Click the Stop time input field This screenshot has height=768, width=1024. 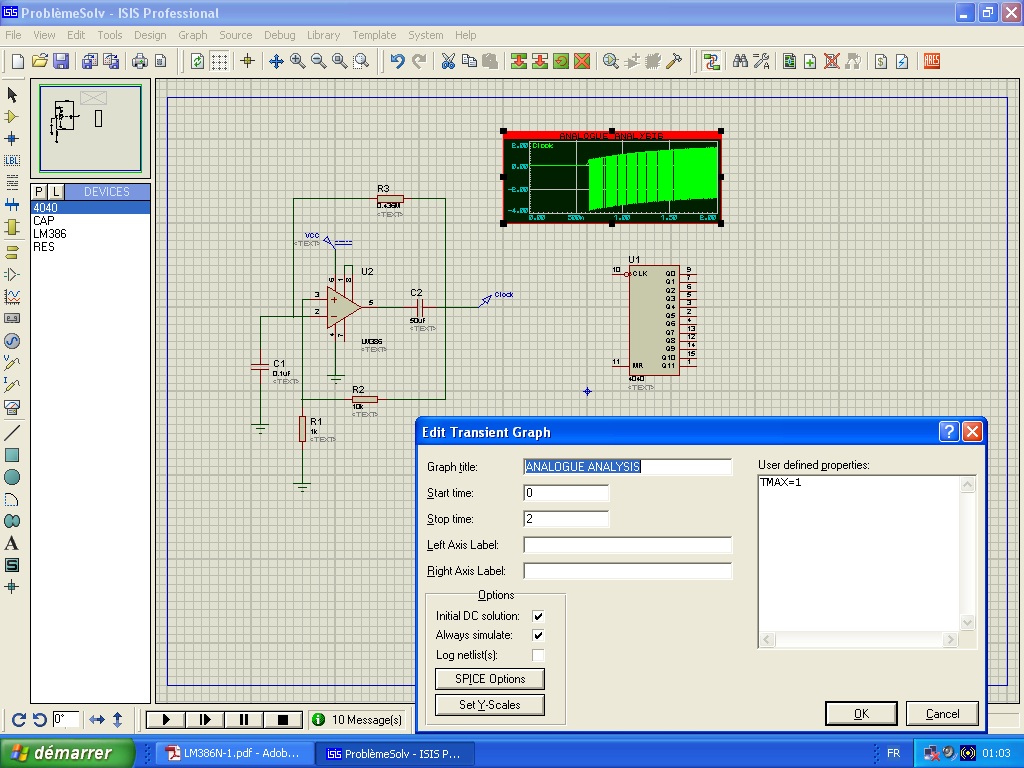coord(565,519)
